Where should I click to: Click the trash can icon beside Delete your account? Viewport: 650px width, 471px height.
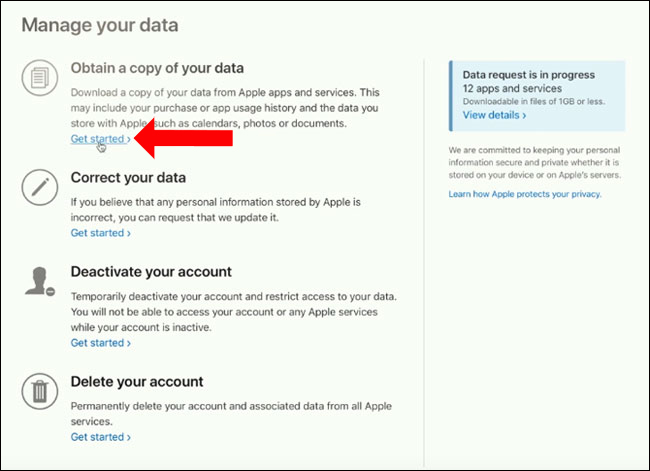click(40, 390)
